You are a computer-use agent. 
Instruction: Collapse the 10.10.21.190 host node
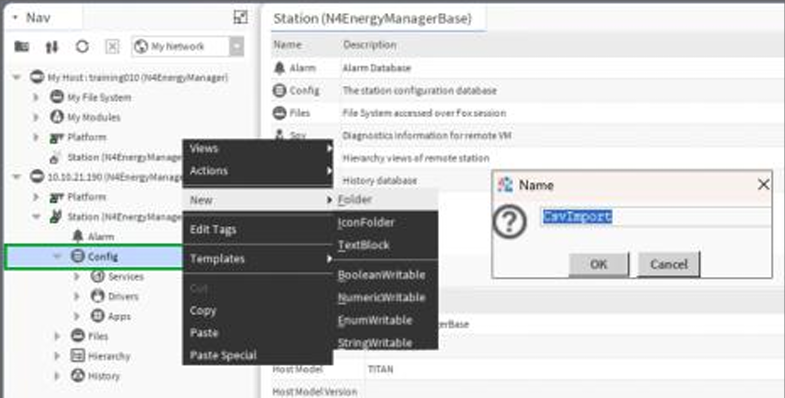[17, 176]
